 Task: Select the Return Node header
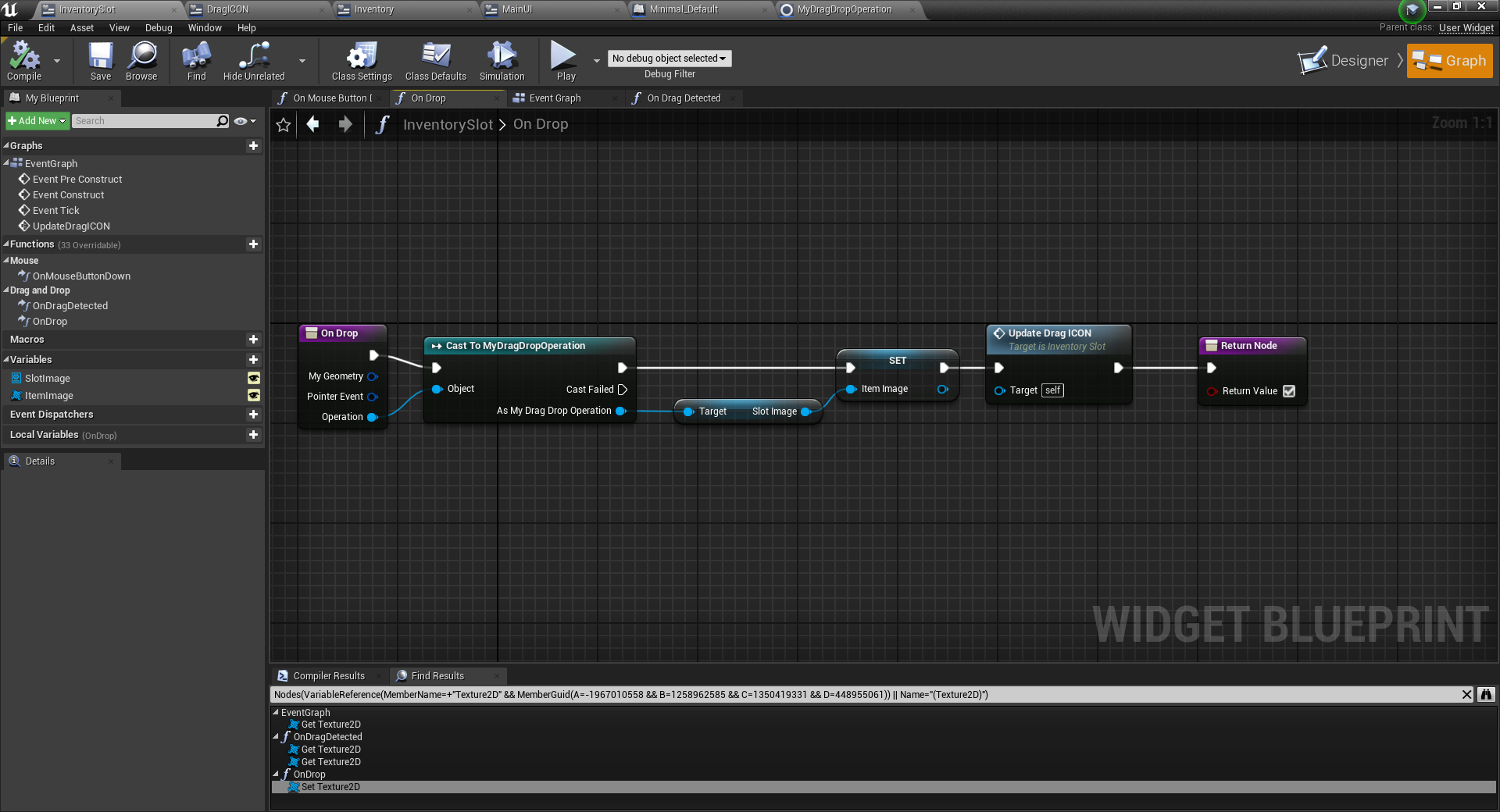(x=1252, y=346)
